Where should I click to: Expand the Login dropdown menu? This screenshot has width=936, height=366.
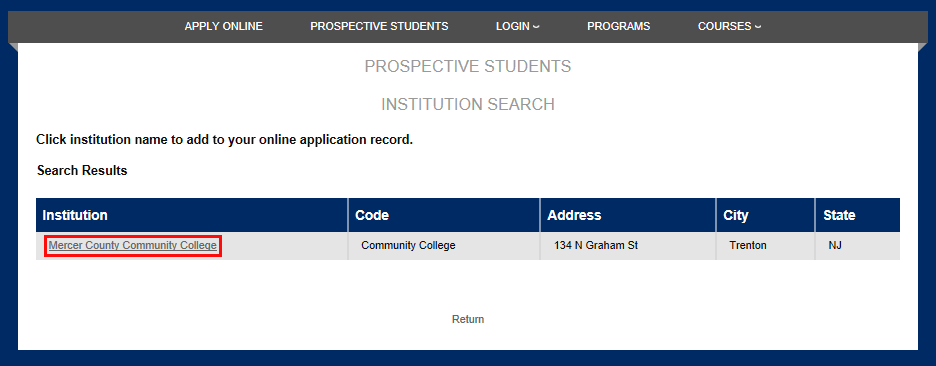tap(518, 26)
